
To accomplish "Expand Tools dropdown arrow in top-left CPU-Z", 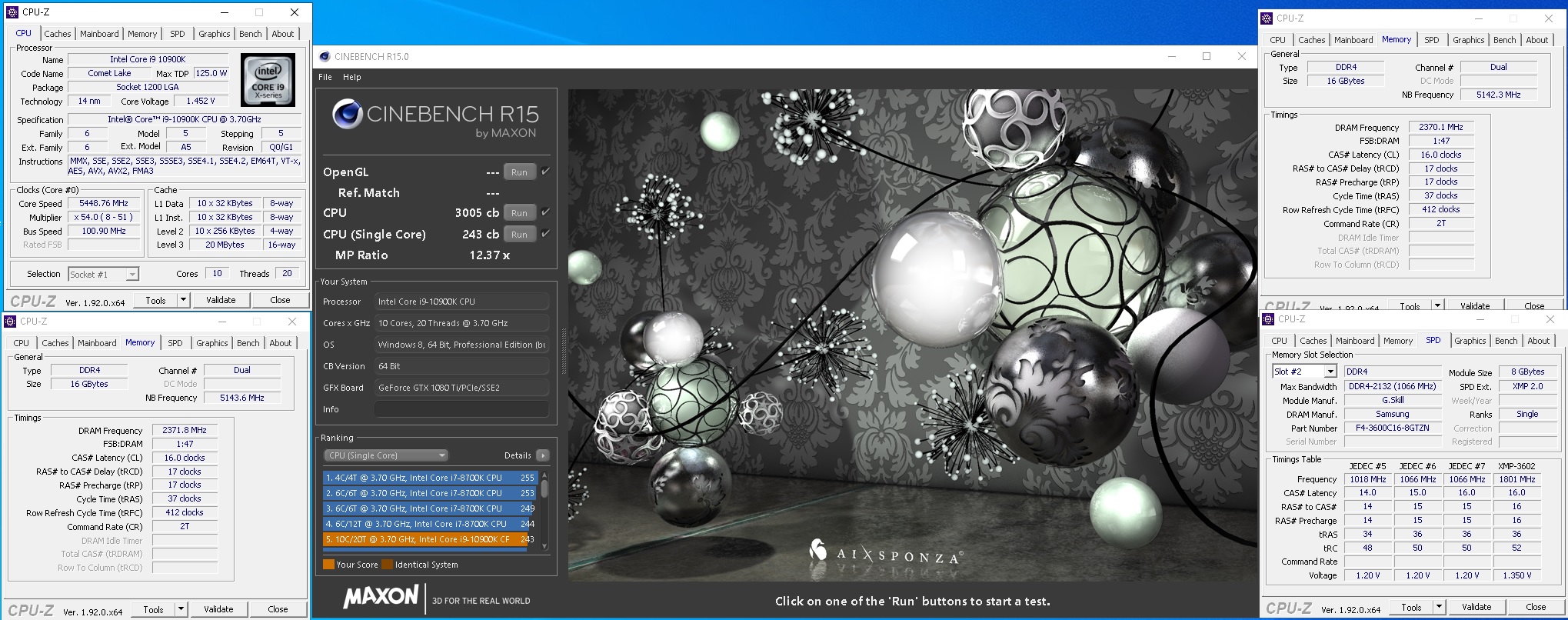I will click(x=183, y=300).
